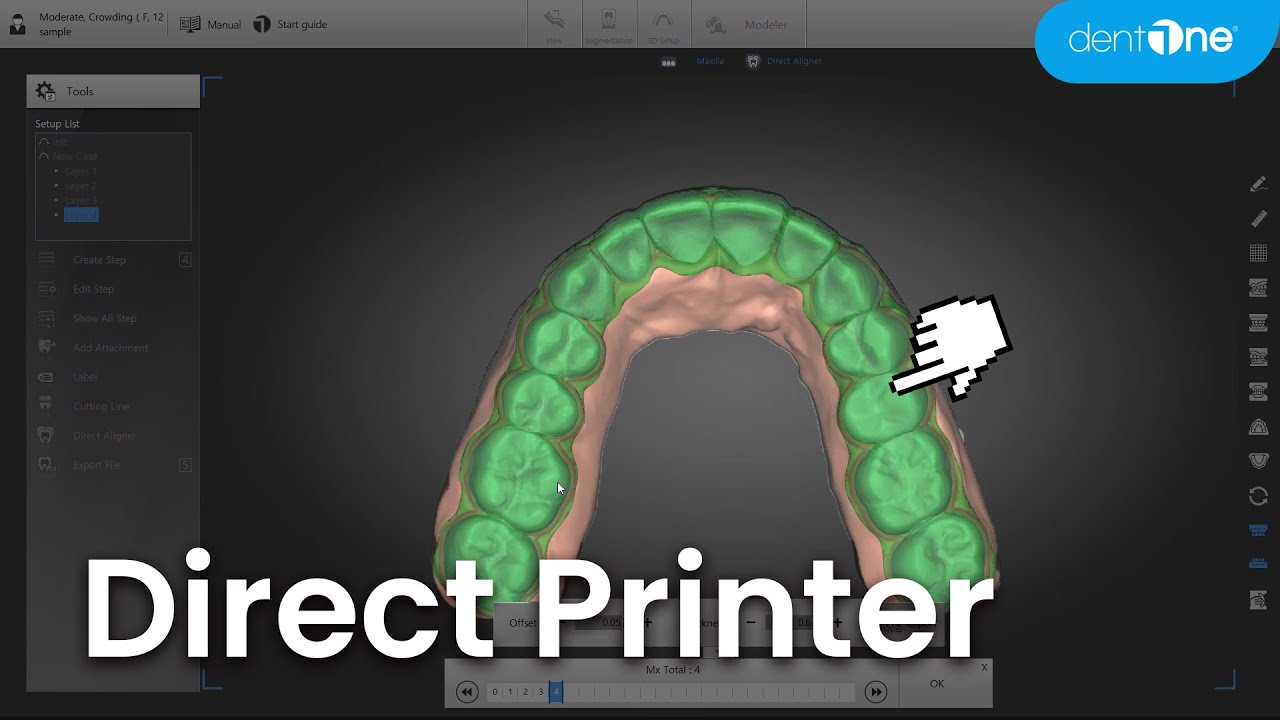The width and height of the screenshot is (1280, 720).
Task: Close the step panel with X
Action: pos(984,667)
